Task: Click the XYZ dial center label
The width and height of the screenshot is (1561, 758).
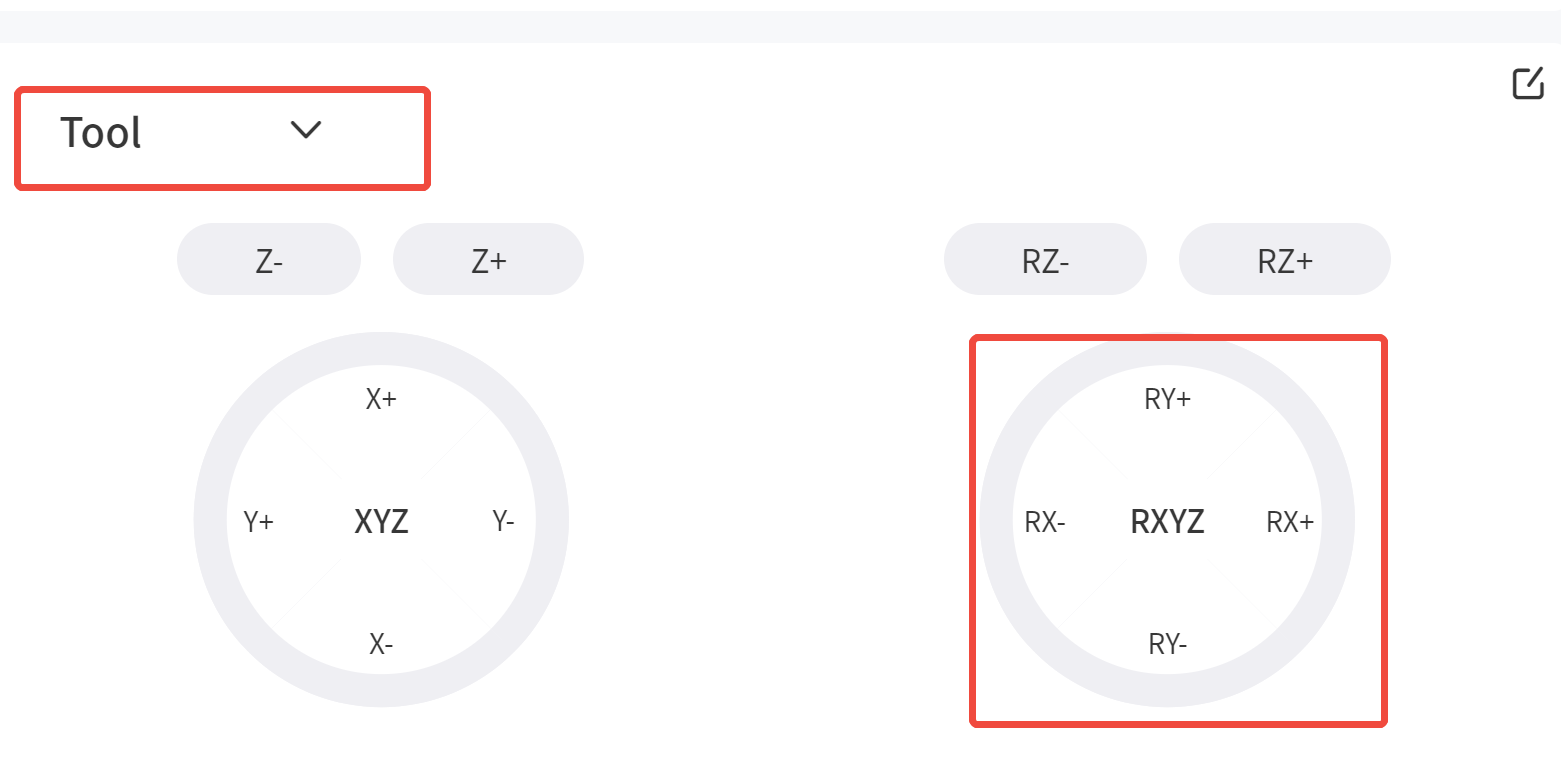Action: [381, 521]
